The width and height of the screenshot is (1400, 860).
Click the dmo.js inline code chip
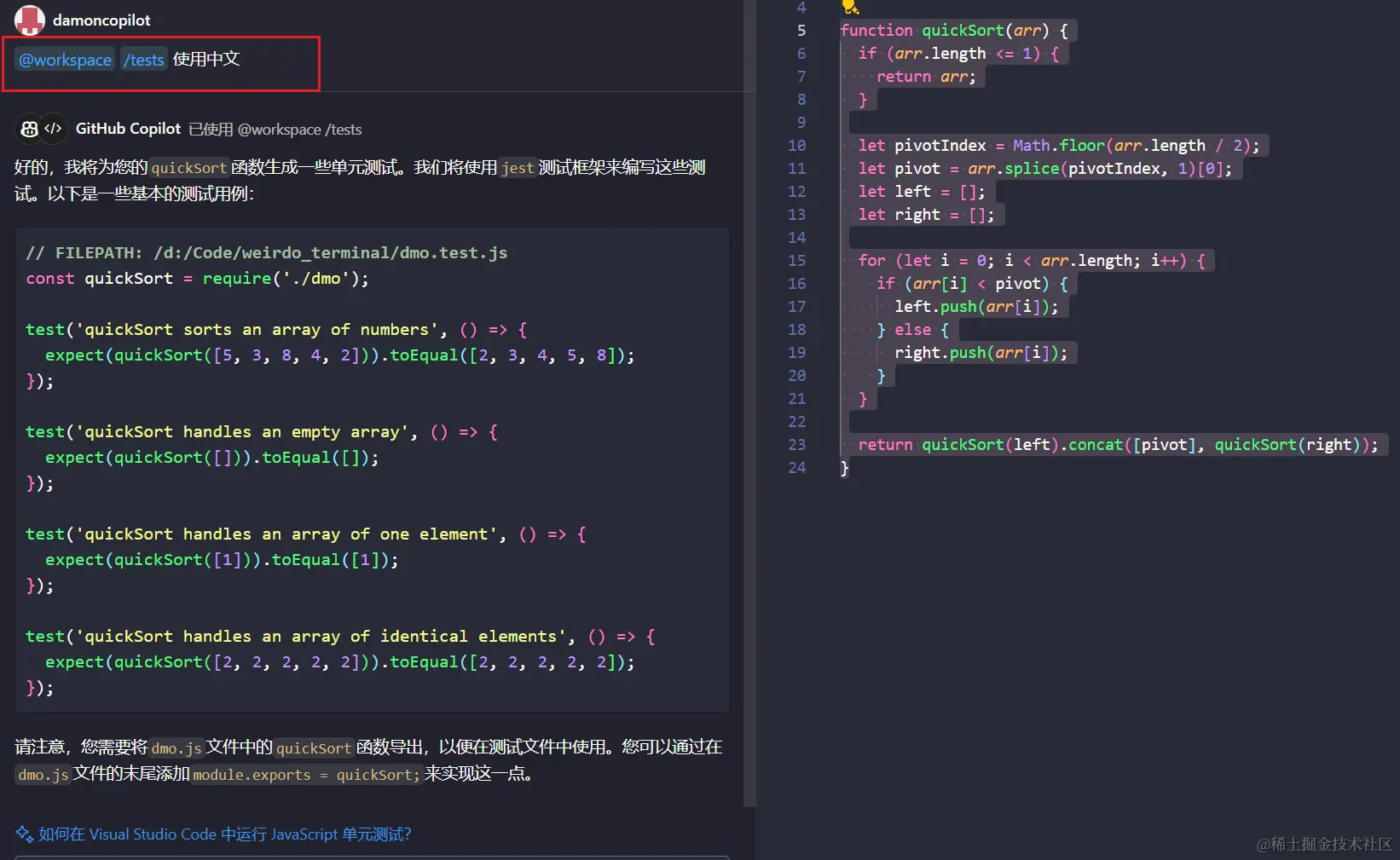[176, 748]
